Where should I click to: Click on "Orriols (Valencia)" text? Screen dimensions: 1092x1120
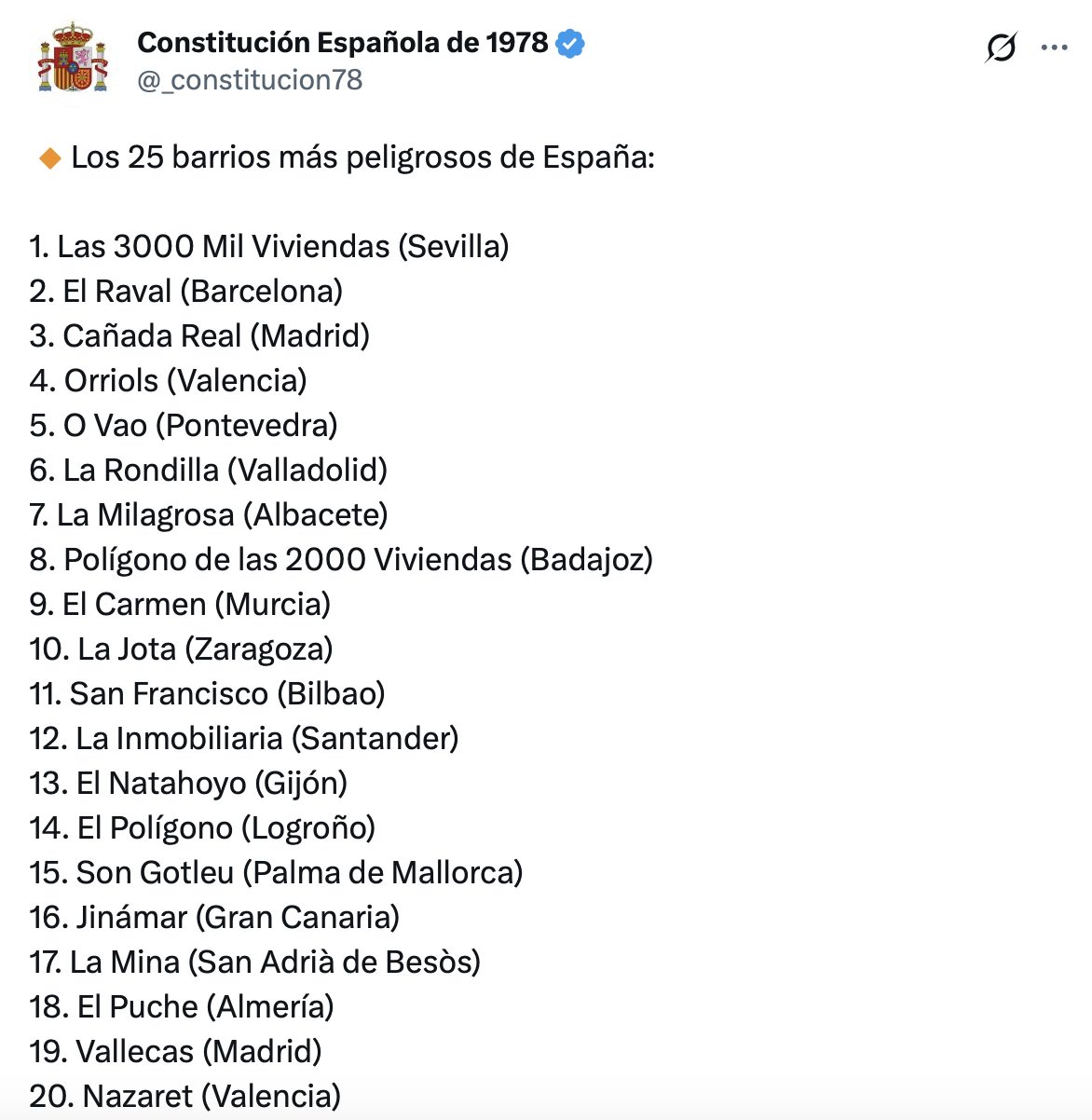click(169, 381)
